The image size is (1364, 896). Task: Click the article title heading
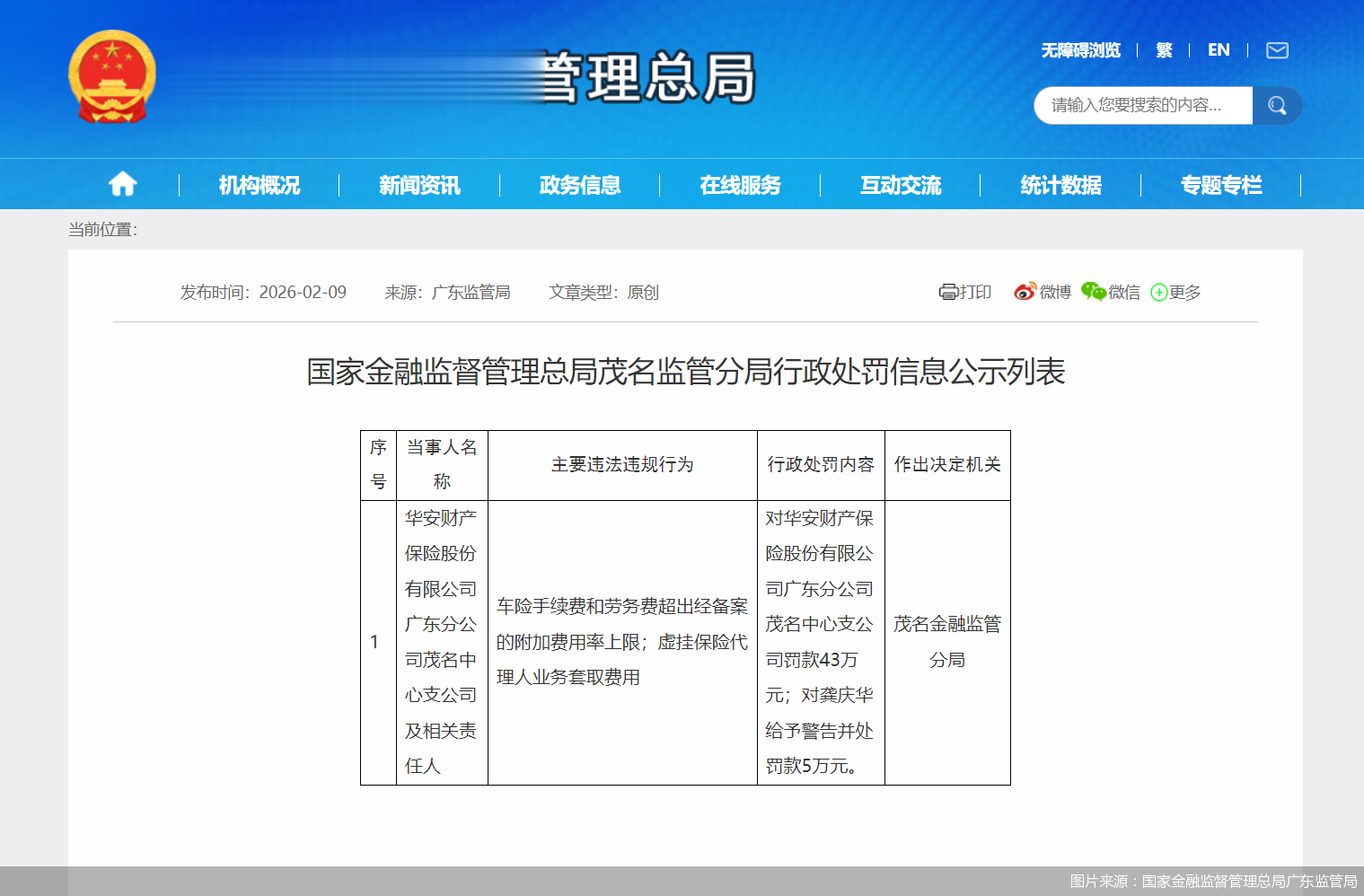686,372
